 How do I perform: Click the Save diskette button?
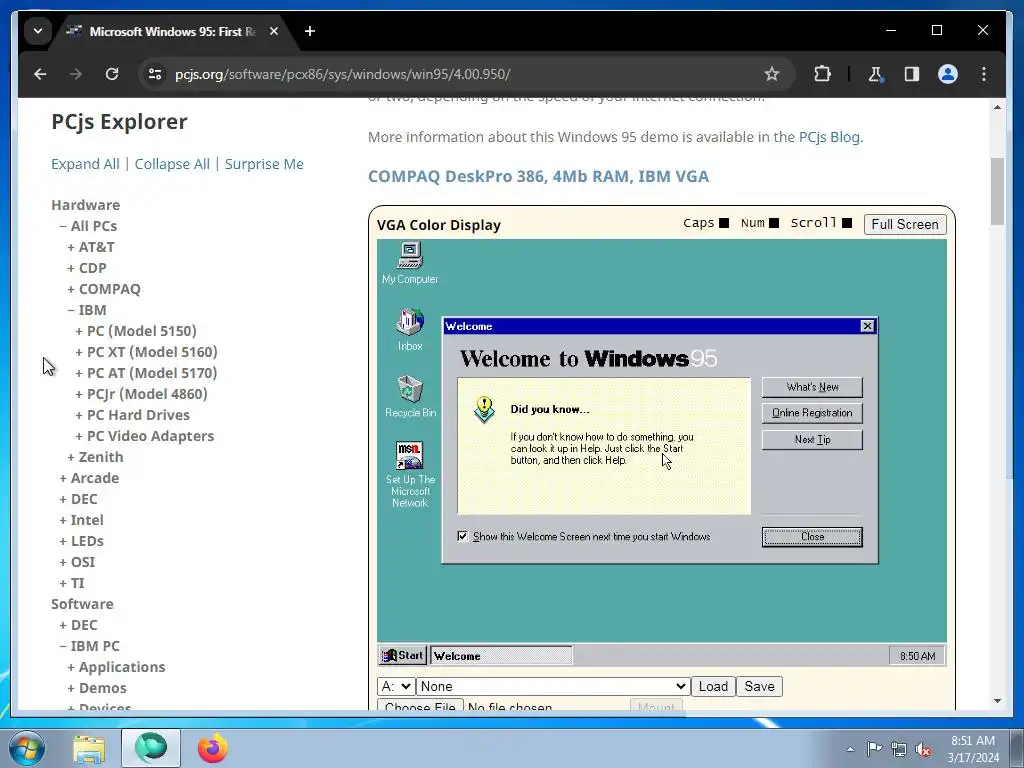tap(760, 686)
